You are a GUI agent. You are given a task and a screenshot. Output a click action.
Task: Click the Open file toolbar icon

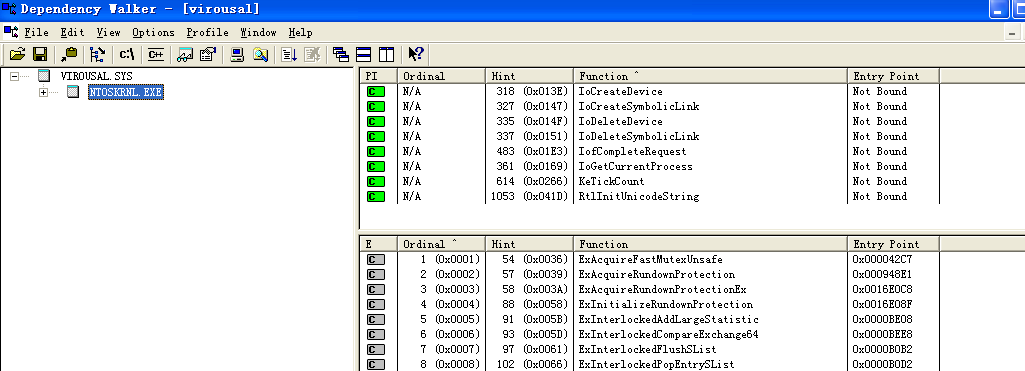pyautogui.click(x=18, y=54)
